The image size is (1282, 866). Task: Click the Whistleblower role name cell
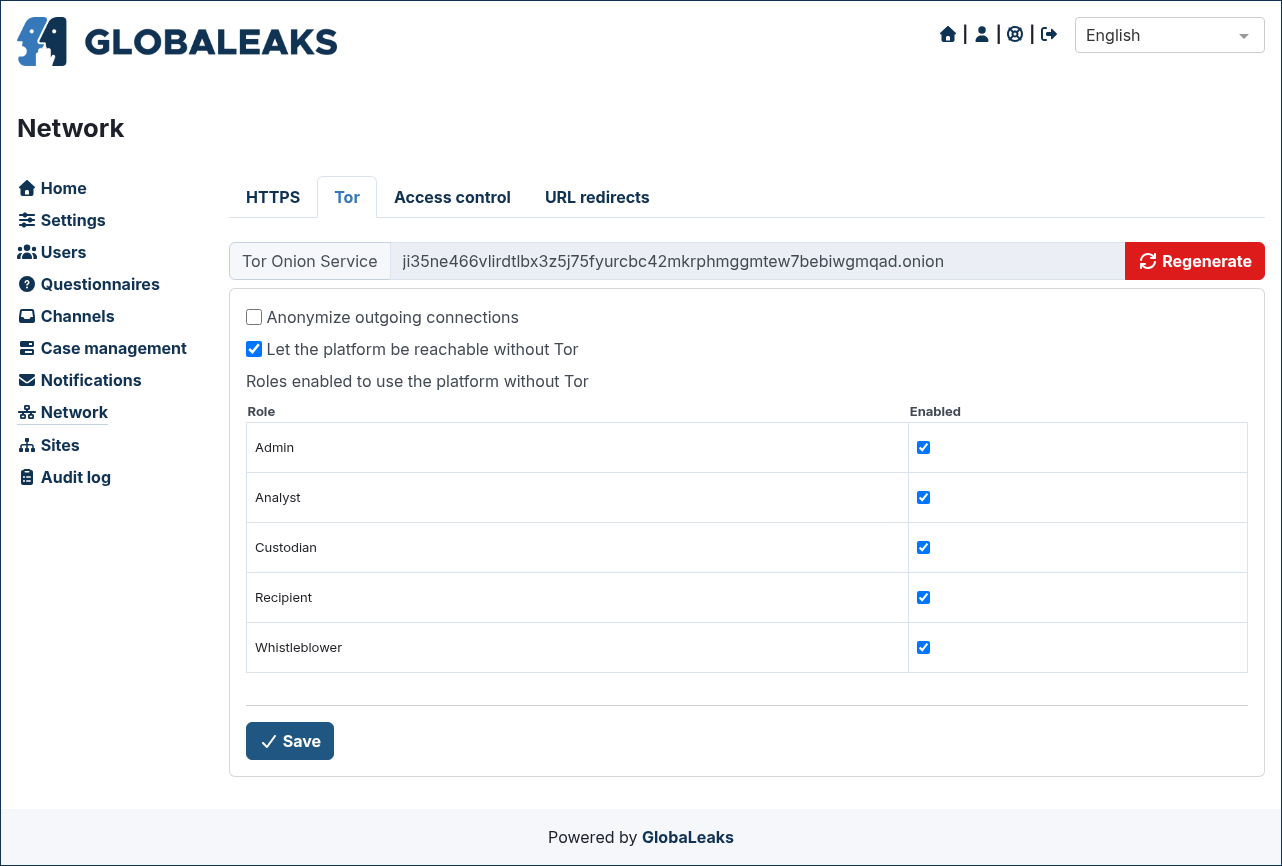tap(577, 647)
